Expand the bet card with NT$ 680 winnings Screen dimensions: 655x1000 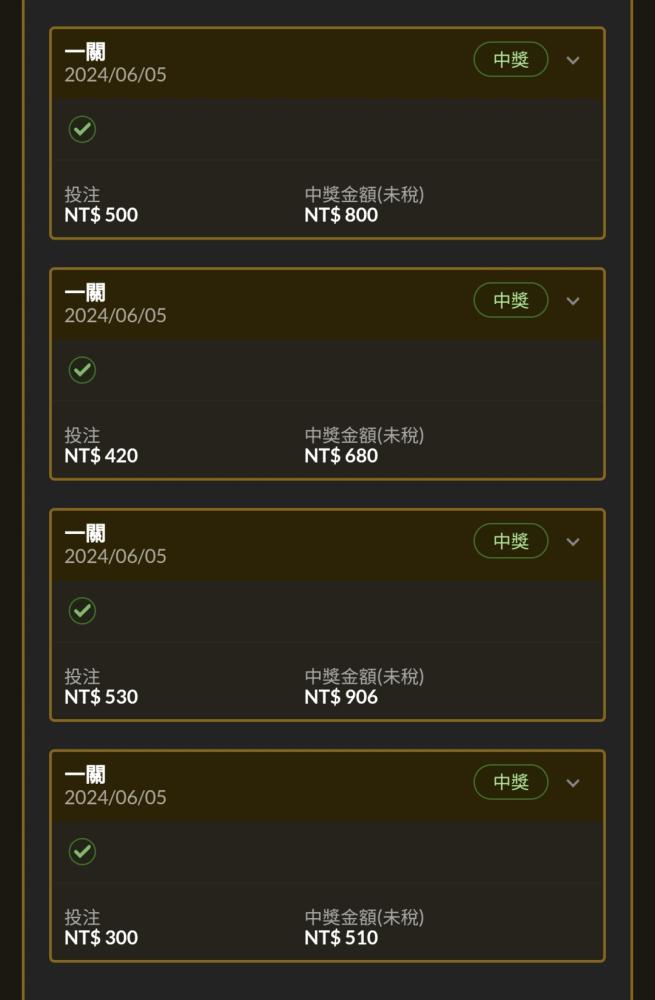click(x=573, y=301)
